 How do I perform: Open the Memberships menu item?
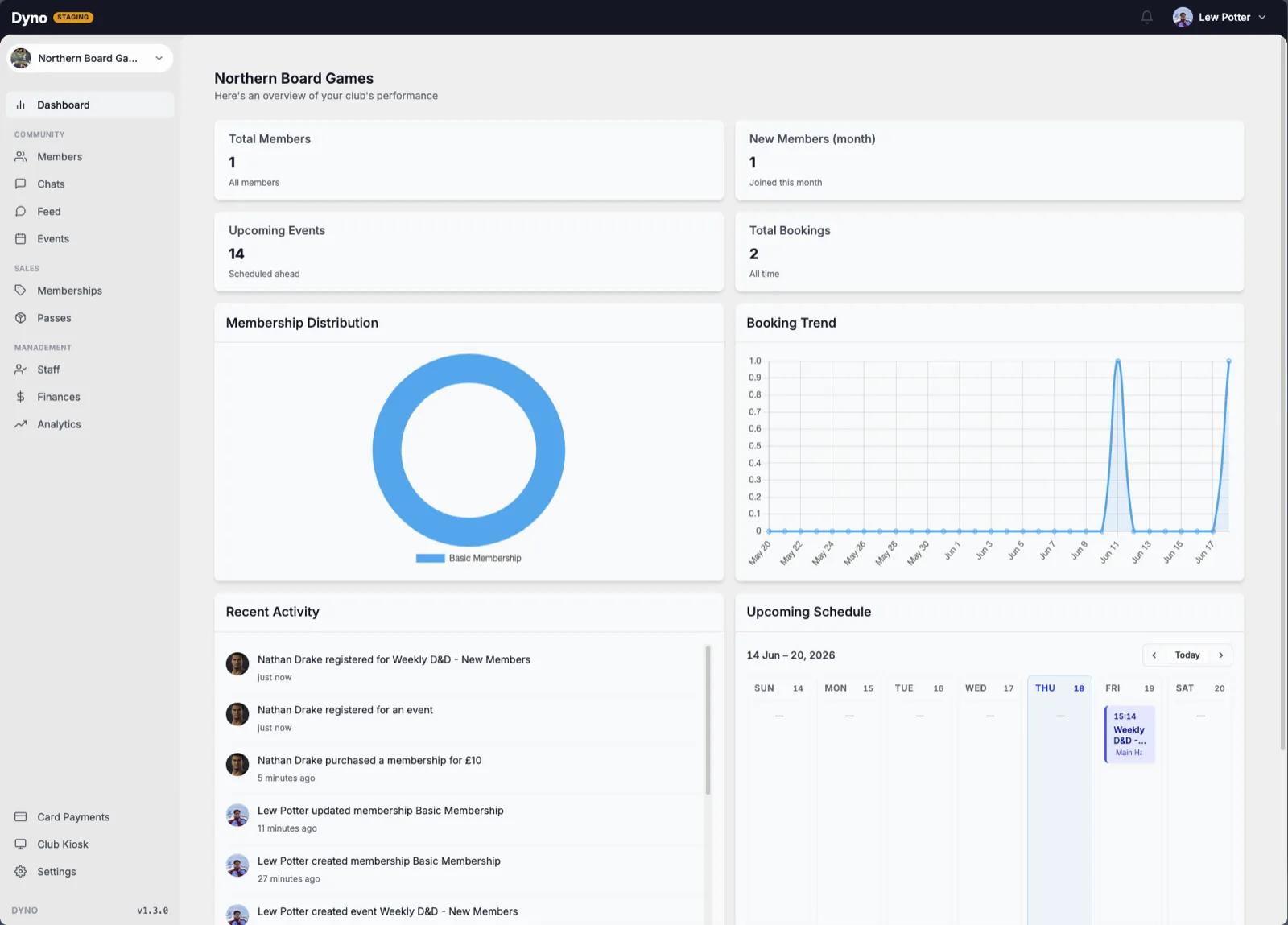(x=90, y=291)
